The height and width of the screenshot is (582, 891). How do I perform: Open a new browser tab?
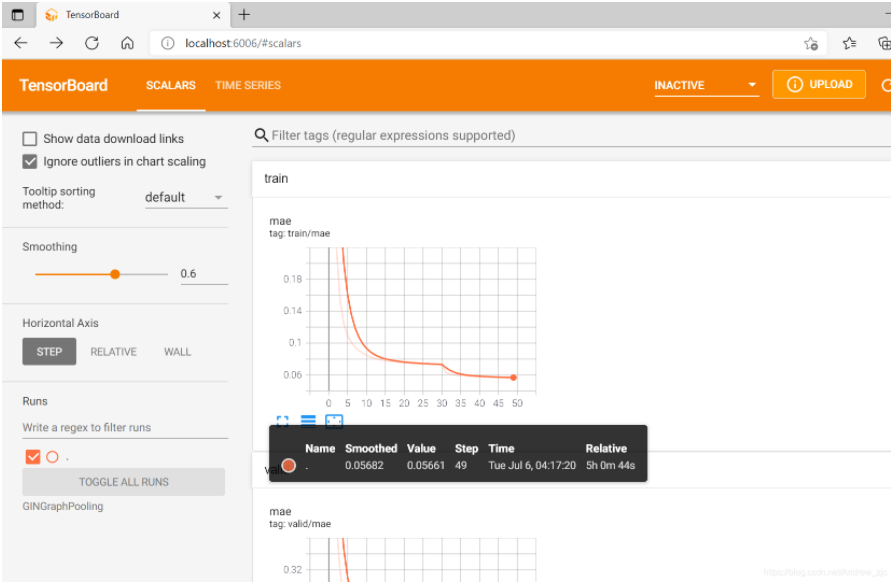point(244,15)
